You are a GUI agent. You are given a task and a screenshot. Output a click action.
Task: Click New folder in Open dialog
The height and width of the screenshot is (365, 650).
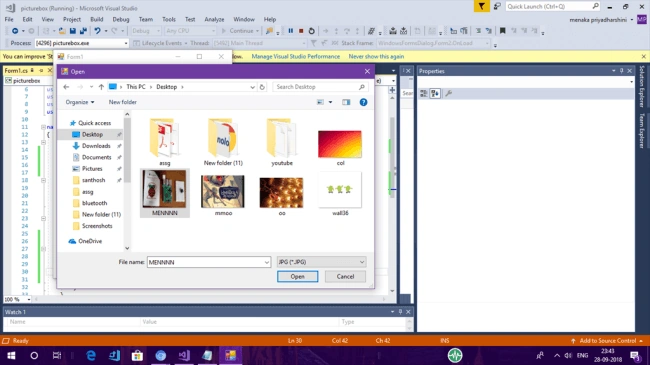(122, 102)
